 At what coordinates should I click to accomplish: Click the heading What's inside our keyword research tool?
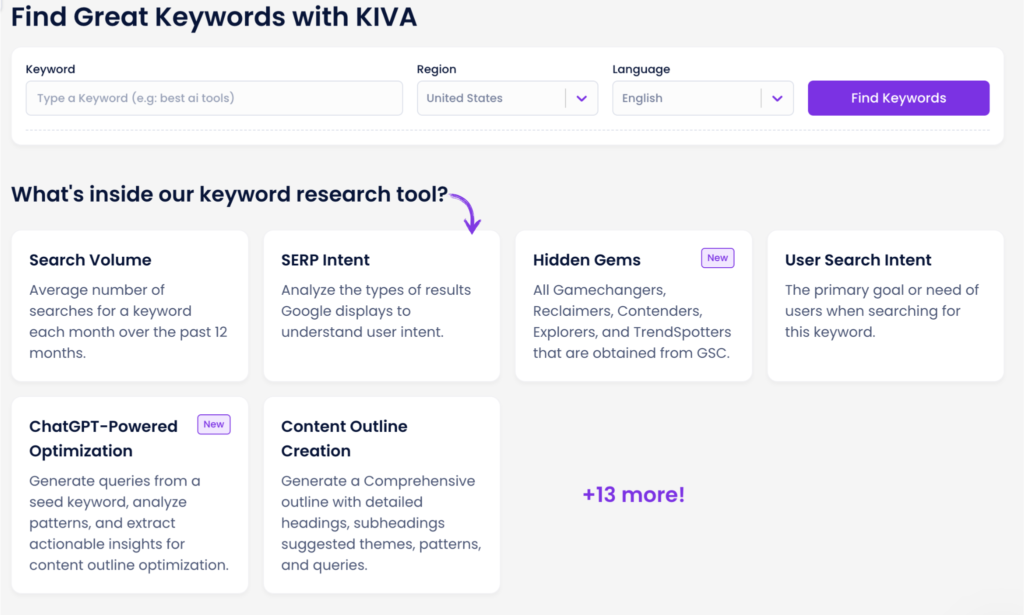[229, 194]
